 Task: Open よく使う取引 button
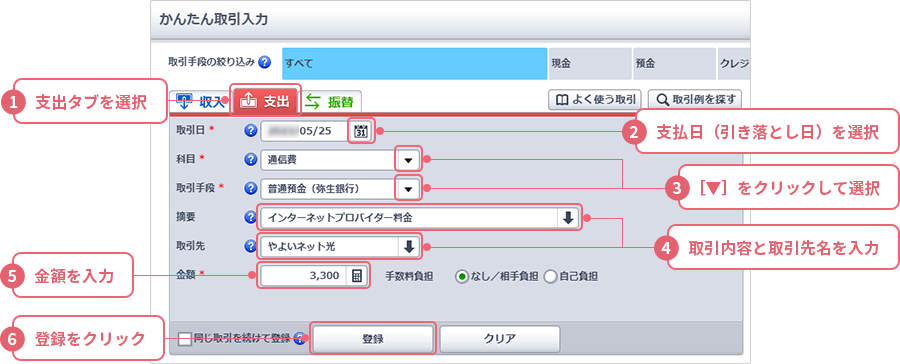pyautogui.click(x=595, y=100)
